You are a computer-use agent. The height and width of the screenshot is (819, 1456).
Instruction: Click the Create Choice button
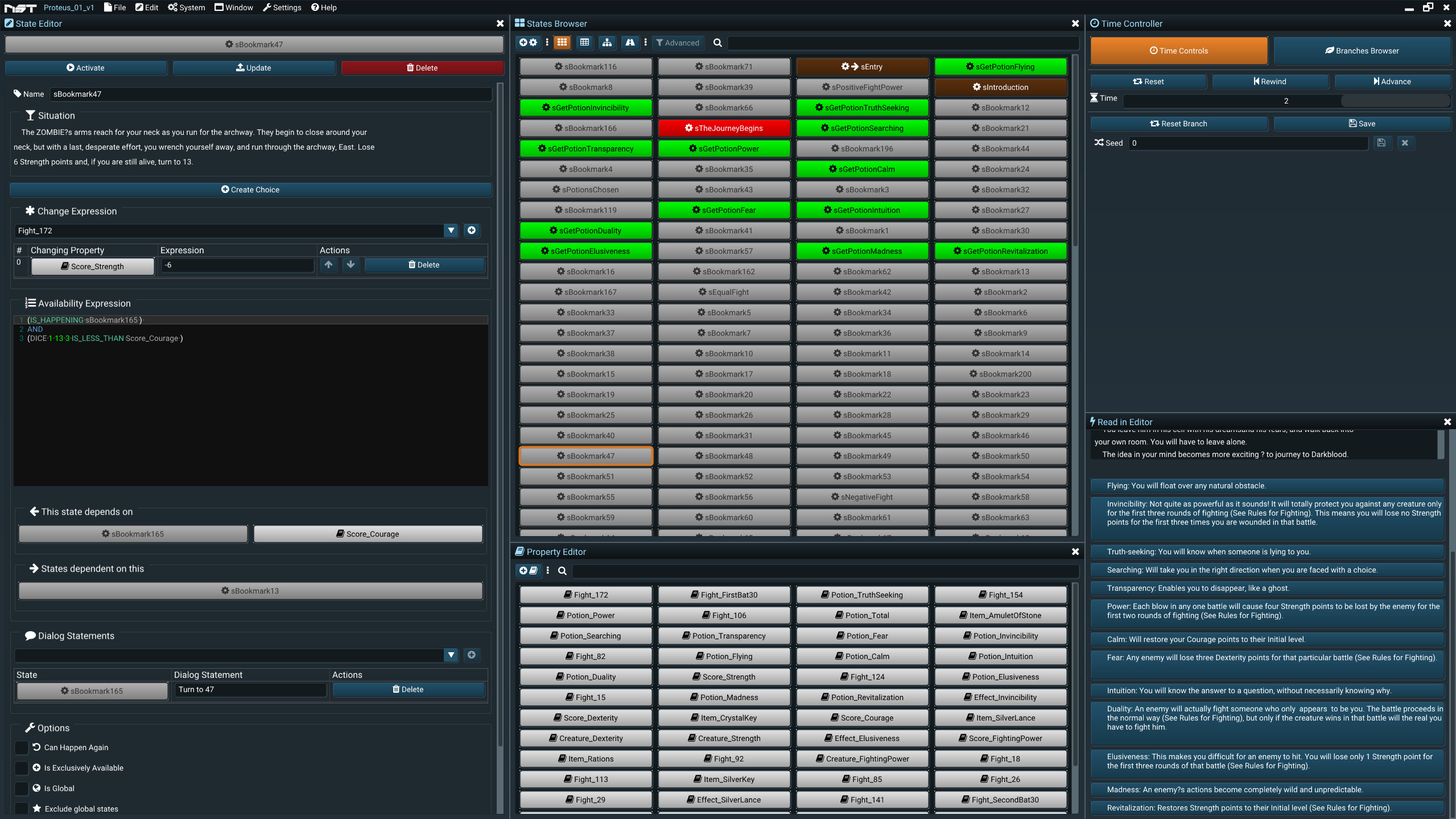pos(250,190)
